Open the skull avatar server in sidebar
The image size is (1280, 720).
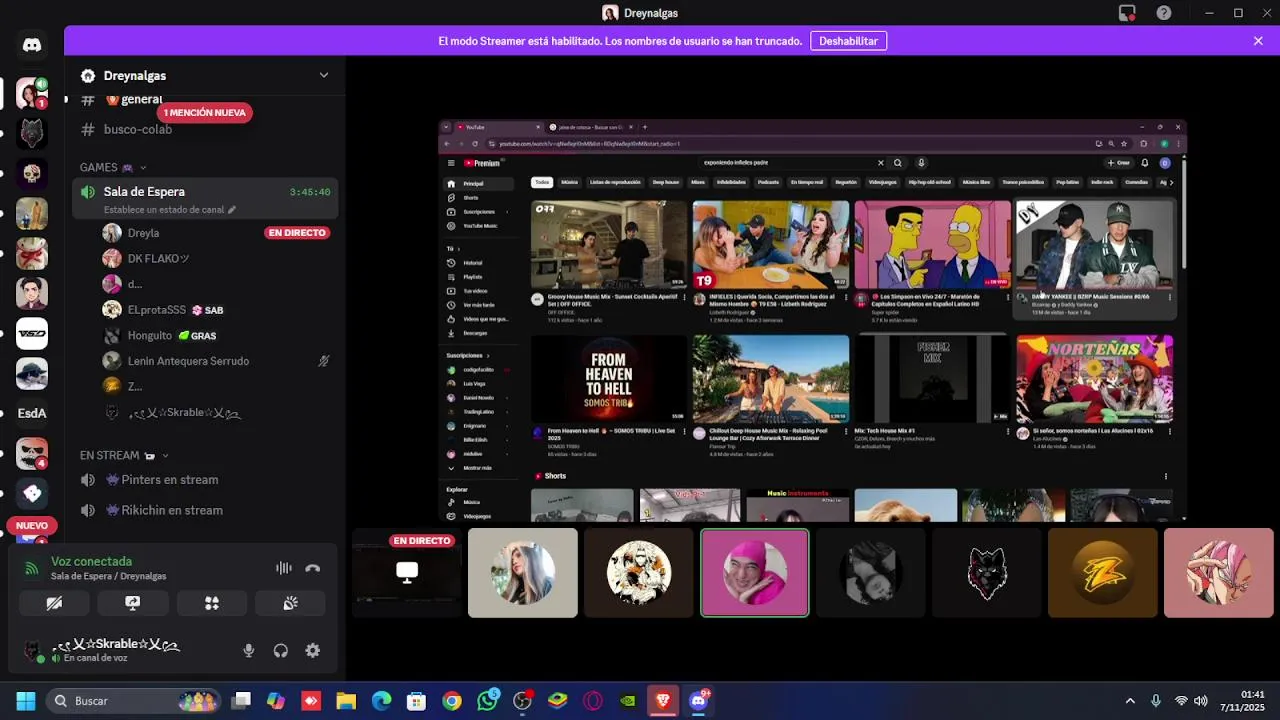(x=32, y=173)
